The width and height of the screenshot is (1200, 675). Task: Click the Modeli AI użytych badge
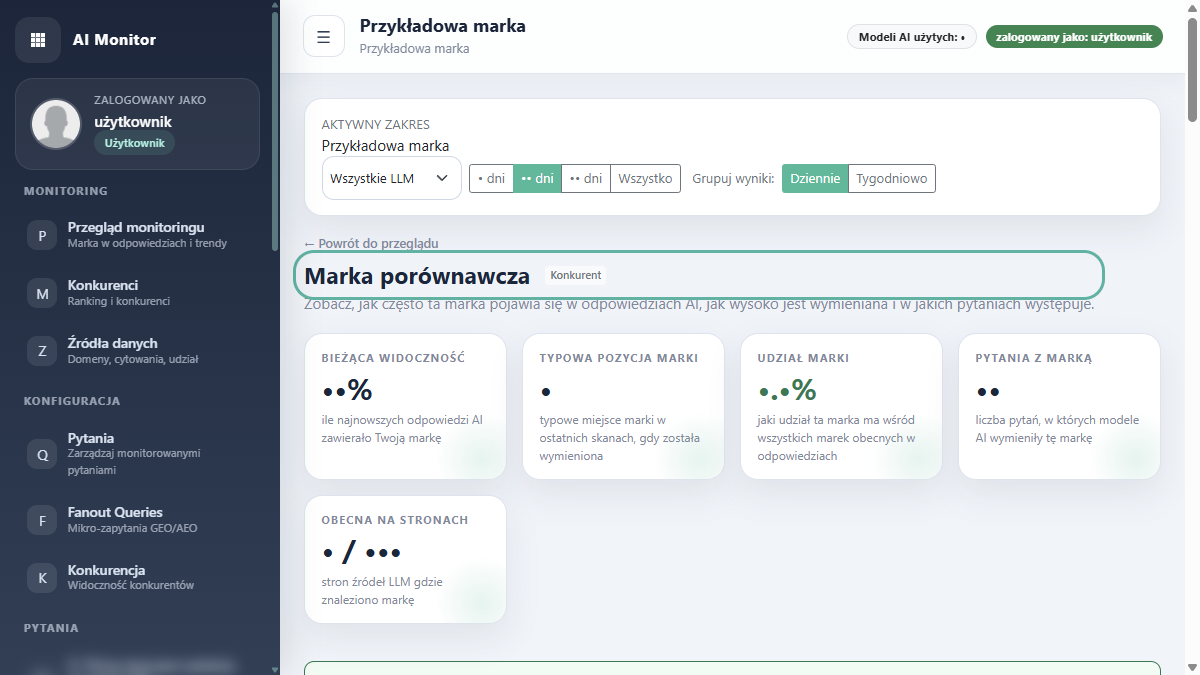(911, 37)
